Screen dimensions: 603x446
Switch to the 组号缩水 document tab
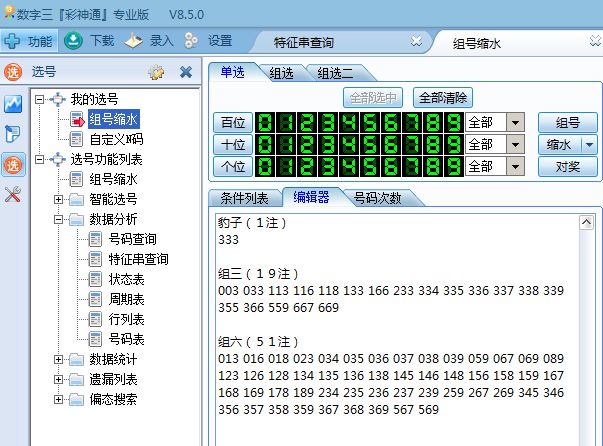pyautogui.click(x=476, y=43)
